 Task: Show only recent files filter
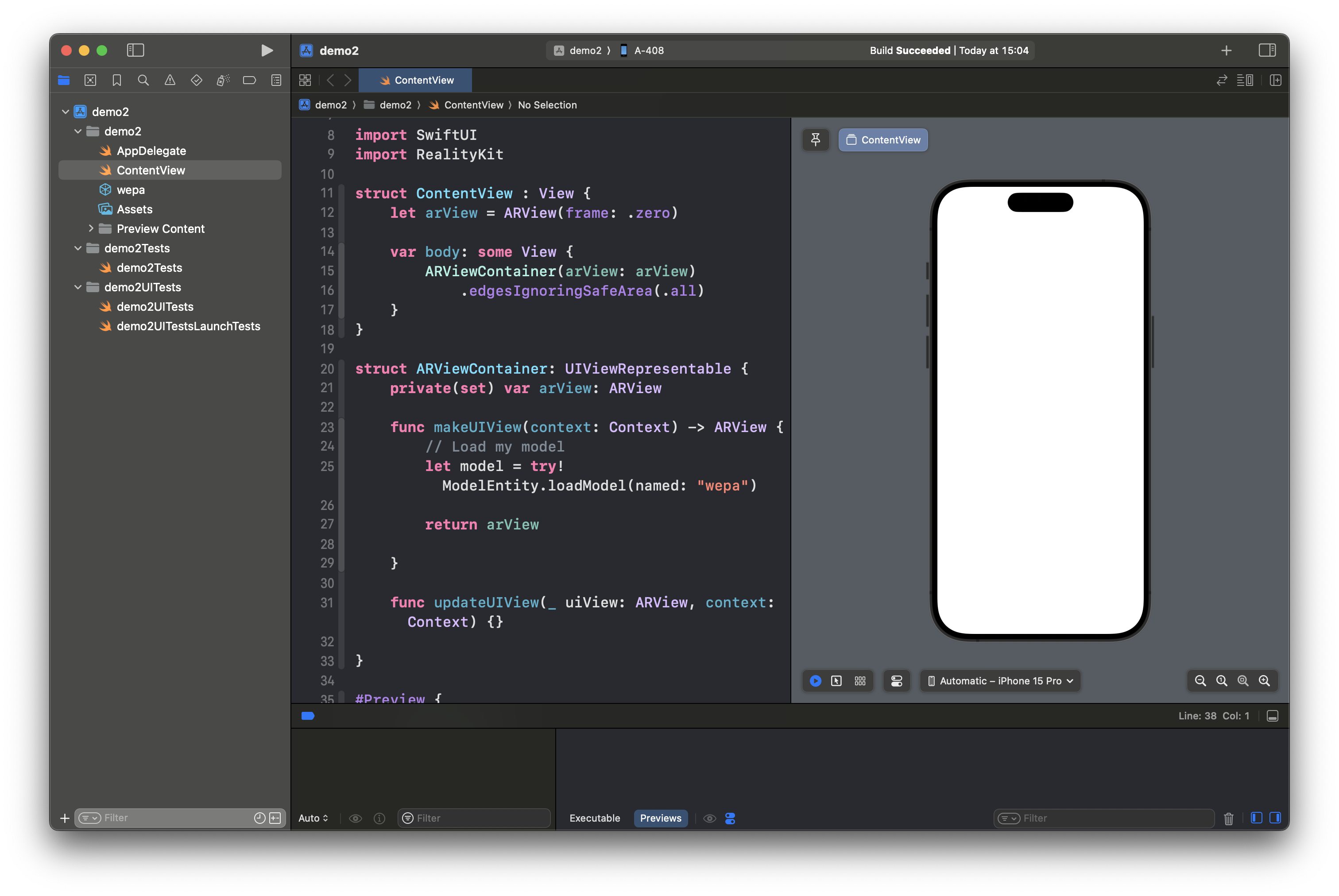(x=259, y=818)
